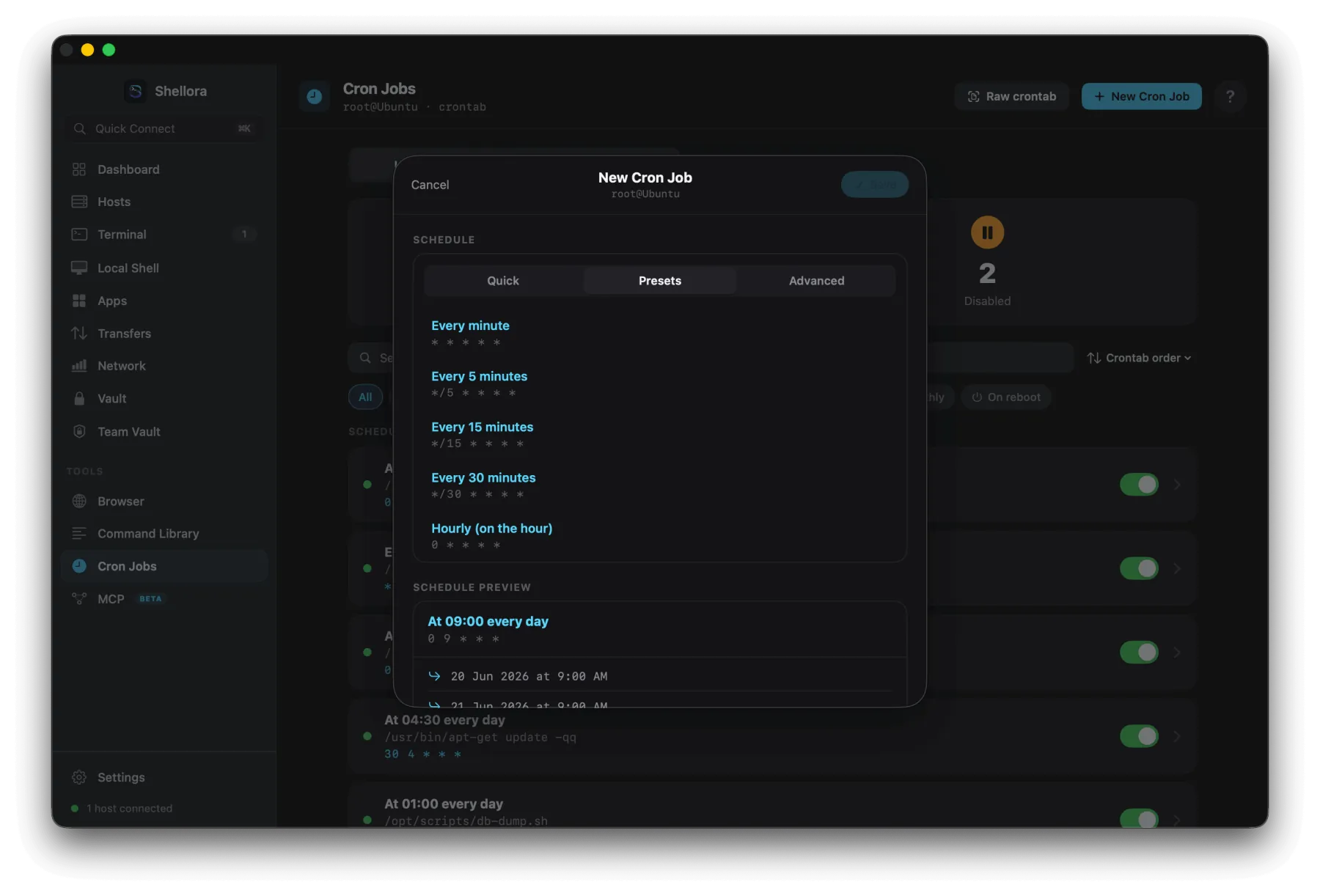Open the Browser globe icon

pos(79,501)
